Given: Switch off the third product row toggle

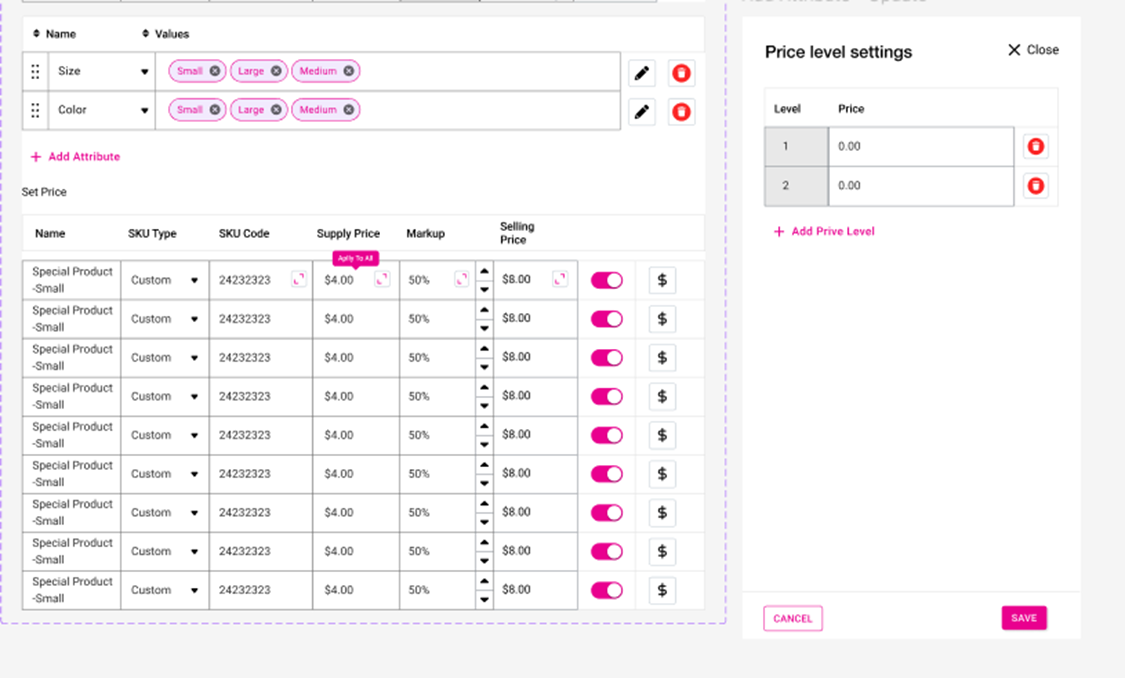Looking at the screenshot, I should (x=606, y=358).
